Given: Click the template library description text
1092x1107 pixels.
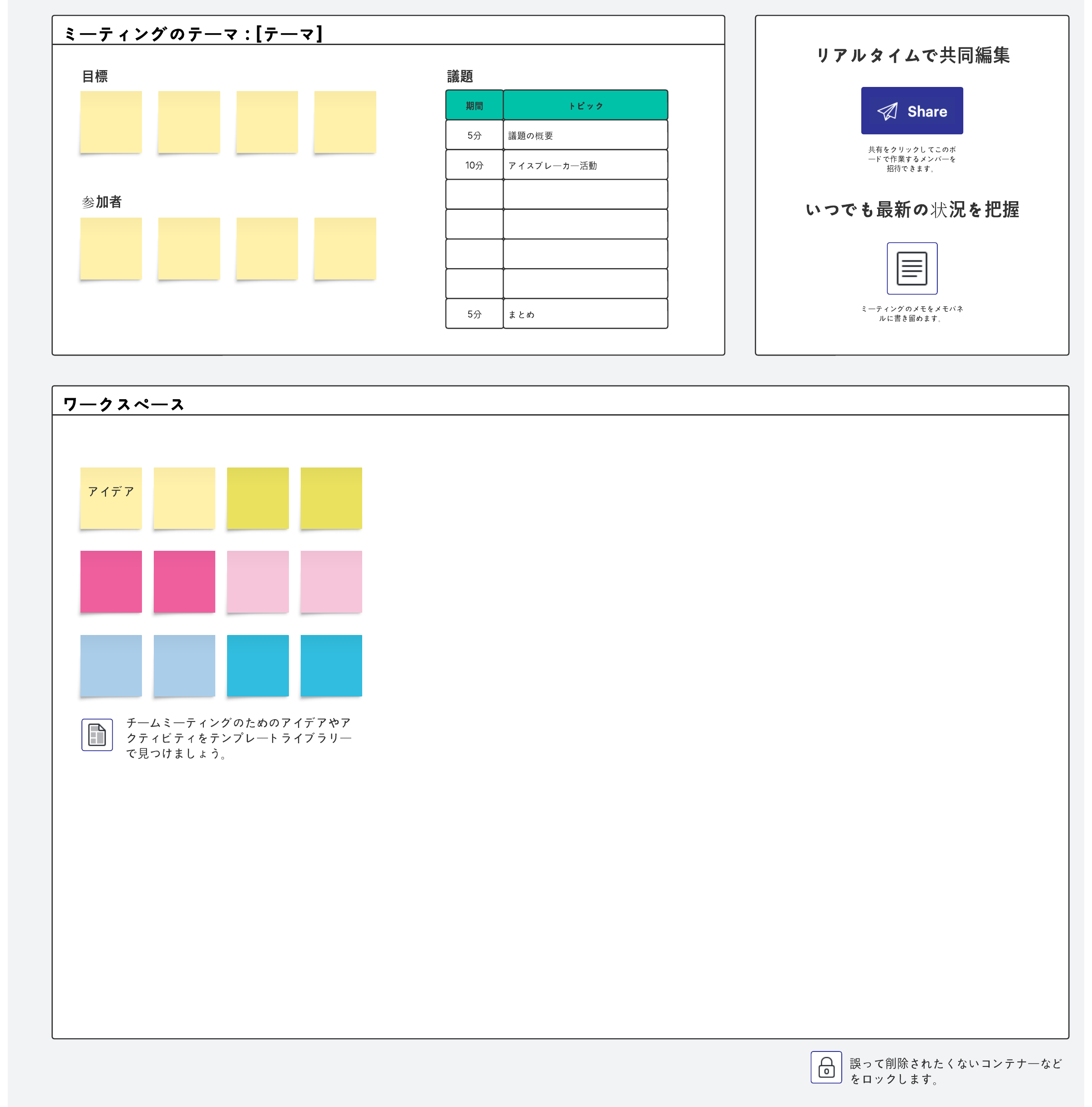Looking at the screenshot, I should [239, 738].
